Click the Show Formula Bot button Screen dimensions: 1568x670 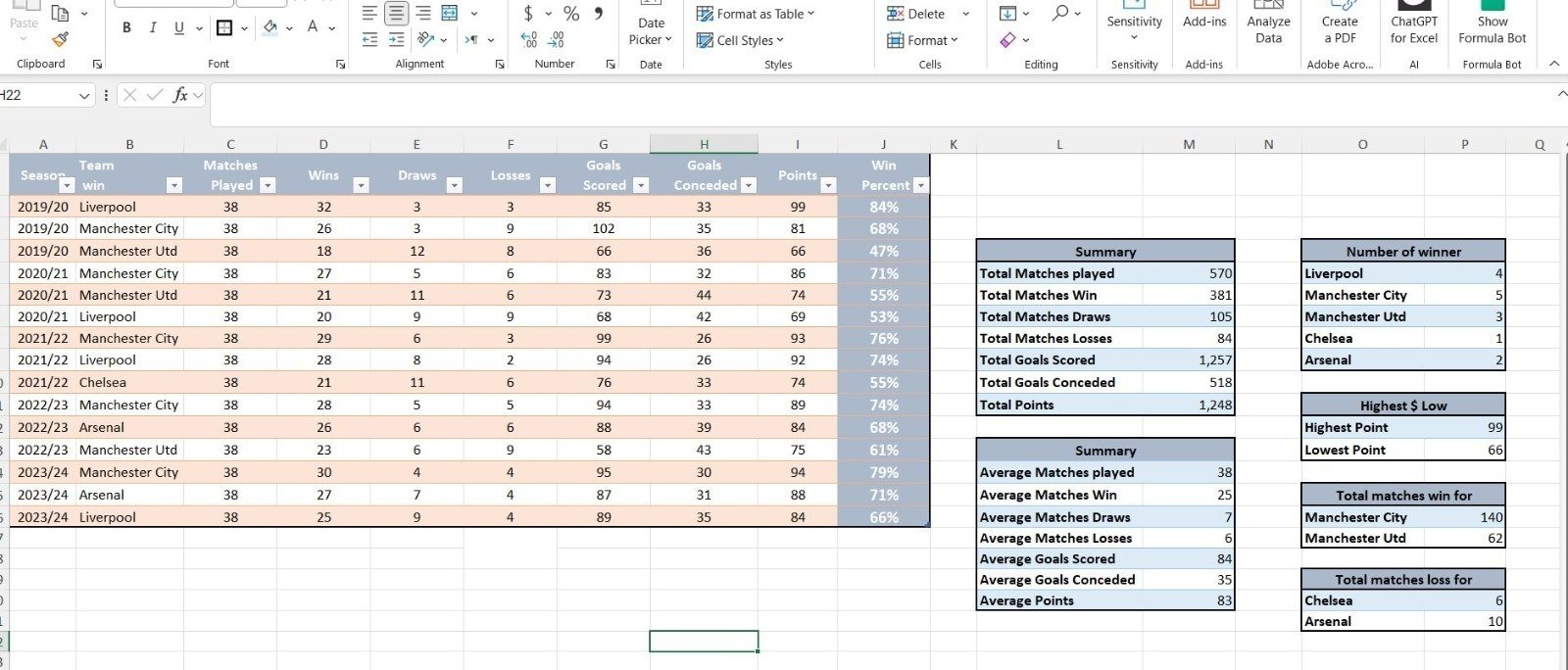click(1492, 24)
